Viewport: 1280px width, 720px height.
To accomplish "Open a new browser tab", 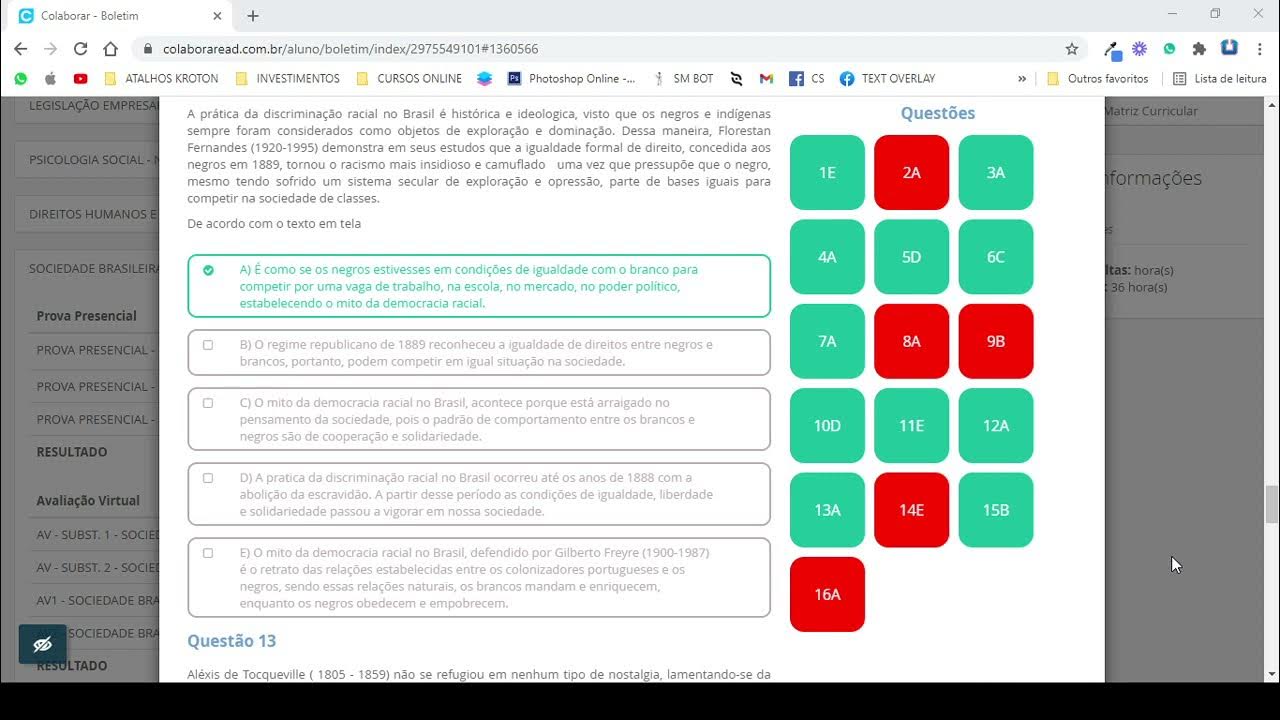I will (x=253, y=16).
